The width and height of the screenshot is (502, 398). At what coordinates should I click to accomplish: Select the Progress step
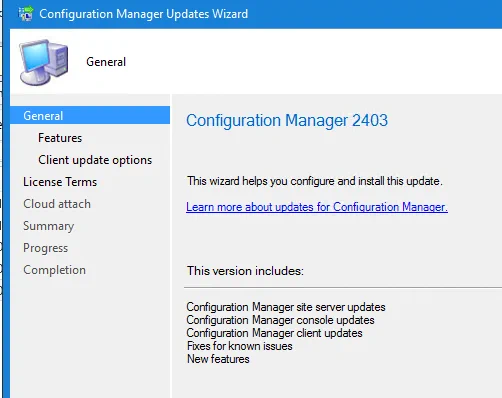pos(46,248)
